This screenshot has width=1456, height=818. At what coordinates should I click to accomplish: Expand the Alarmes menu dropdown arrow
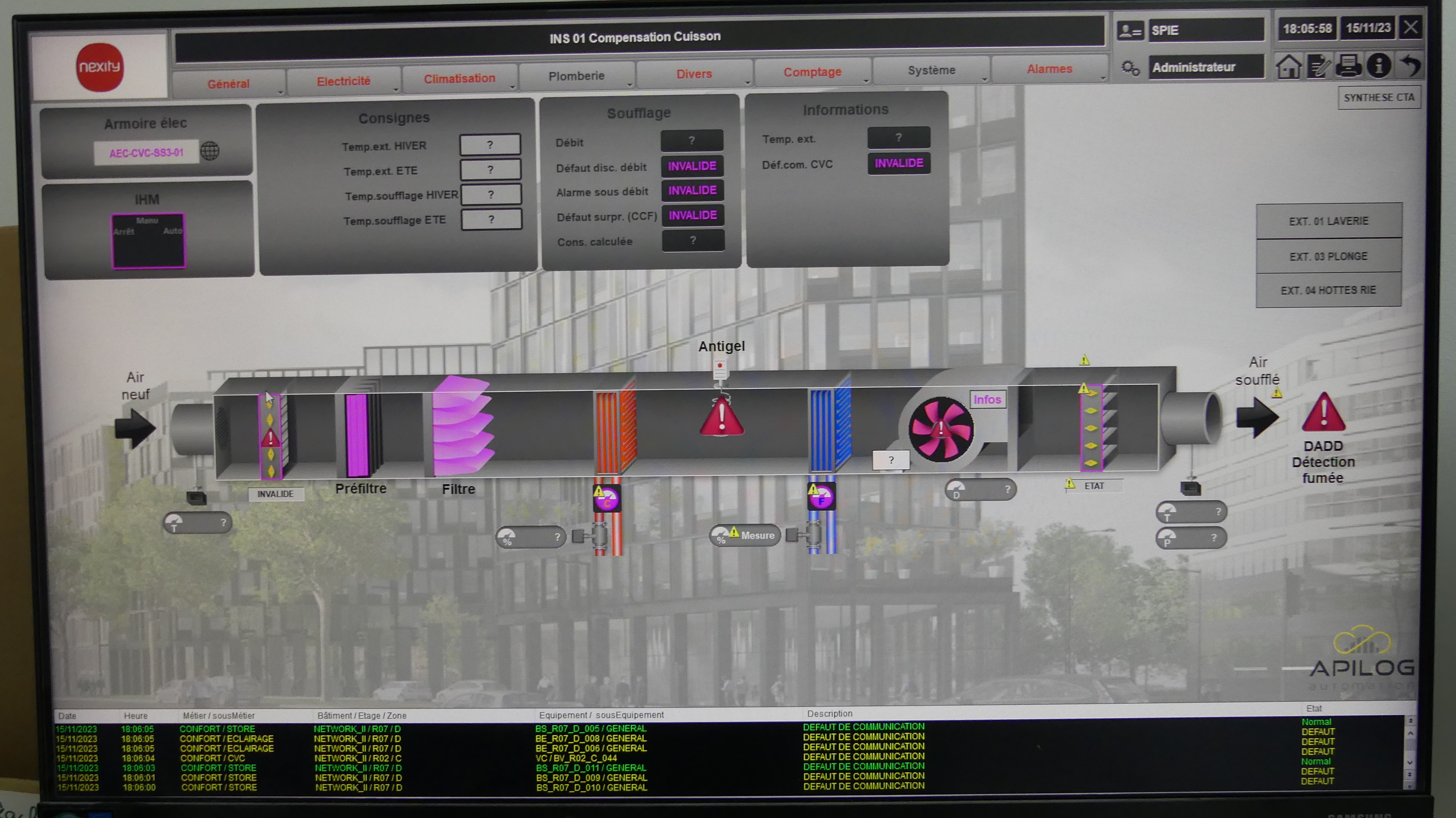tap(1103, 78)
